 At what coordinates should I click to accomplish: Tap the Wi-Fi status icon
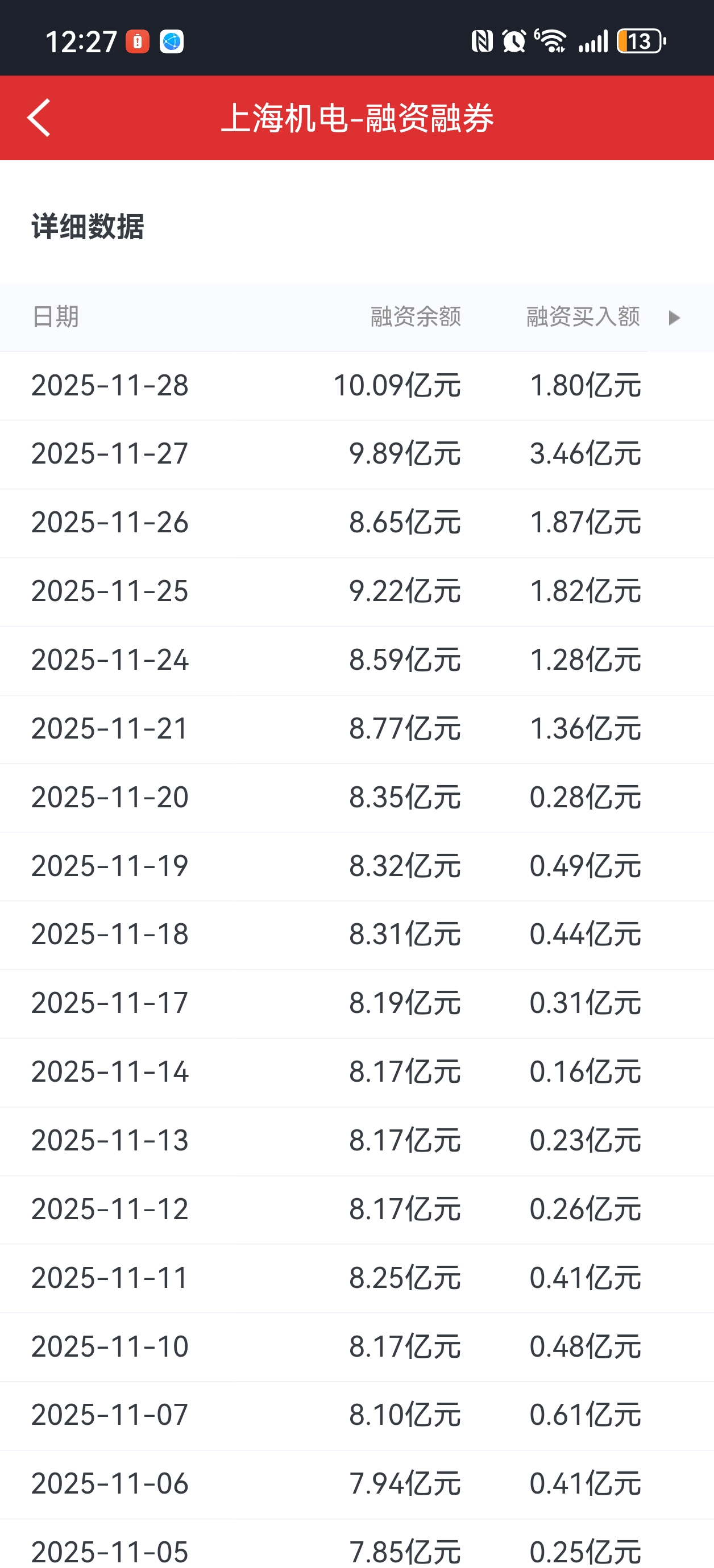551,41
